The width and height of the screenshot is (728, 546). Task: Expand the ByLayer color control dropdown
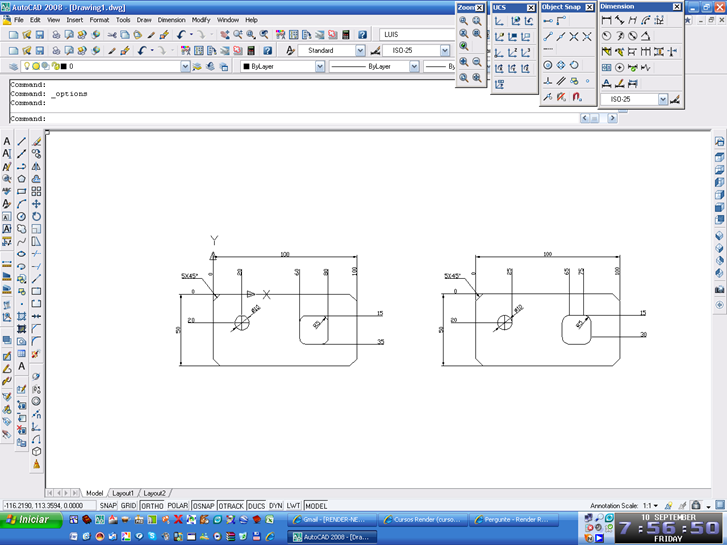point(319,66)
